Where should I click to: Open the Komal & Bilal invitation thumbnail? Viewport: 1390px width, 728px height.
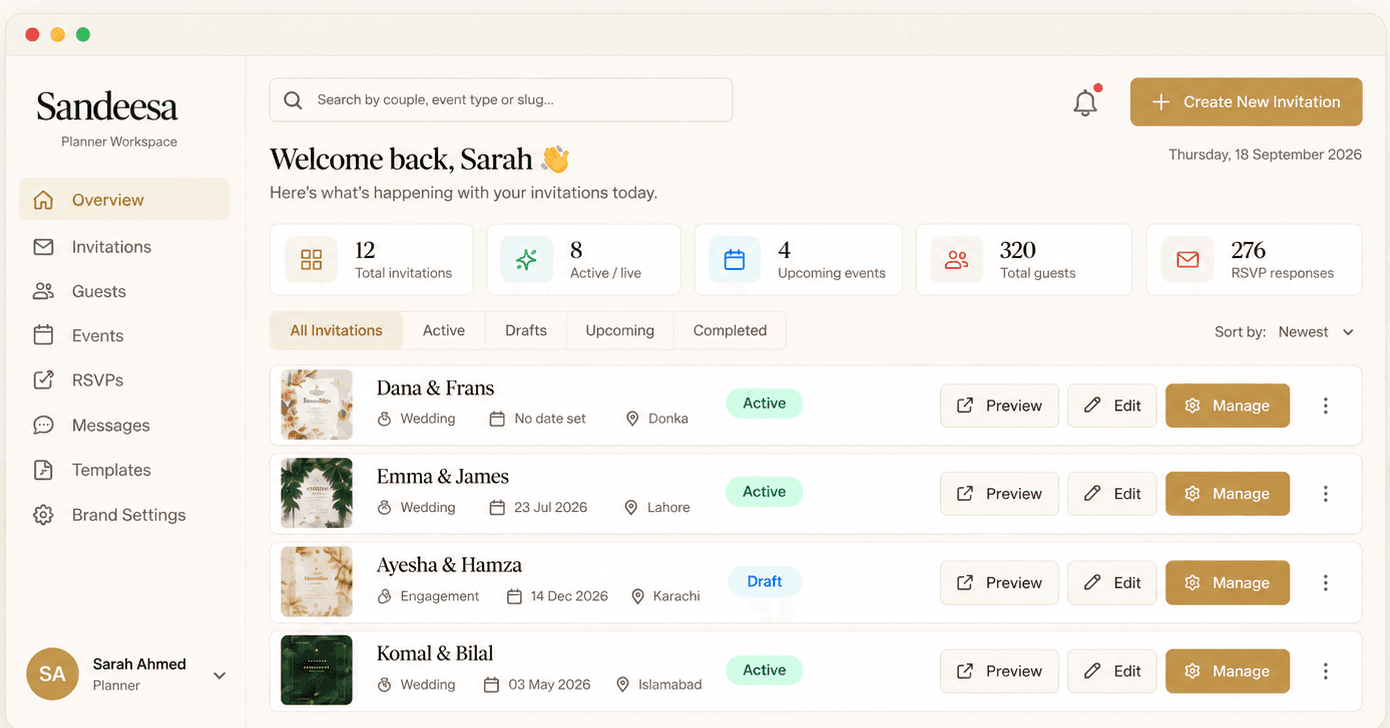tap(316, 670)
